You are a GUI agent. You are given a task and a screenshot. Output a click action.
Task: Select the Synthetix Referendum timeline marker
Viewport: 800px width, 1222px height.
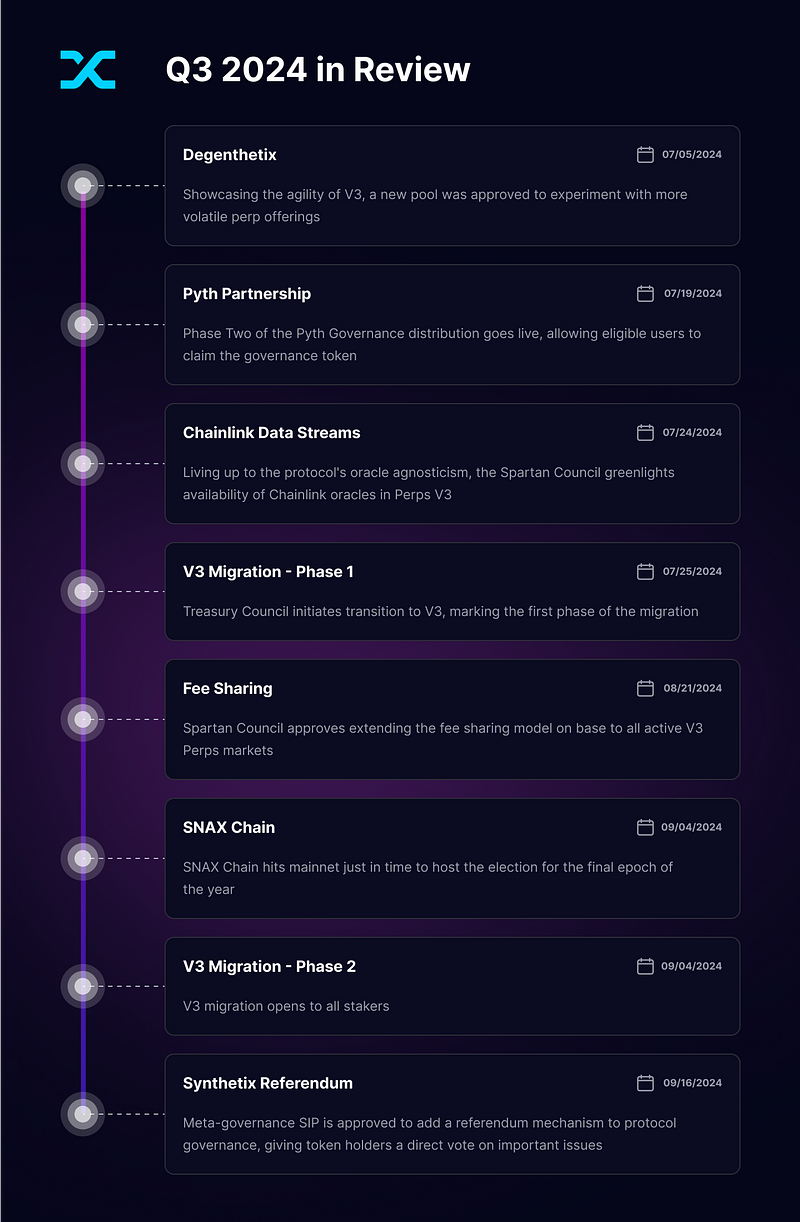(x=83, y=1114)
